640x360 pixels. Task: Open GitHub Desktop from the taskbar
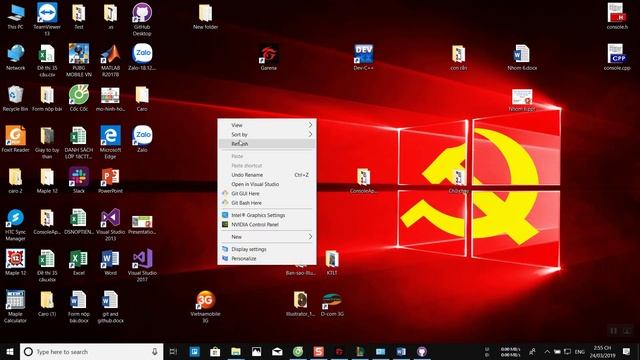tap(422, 351)
